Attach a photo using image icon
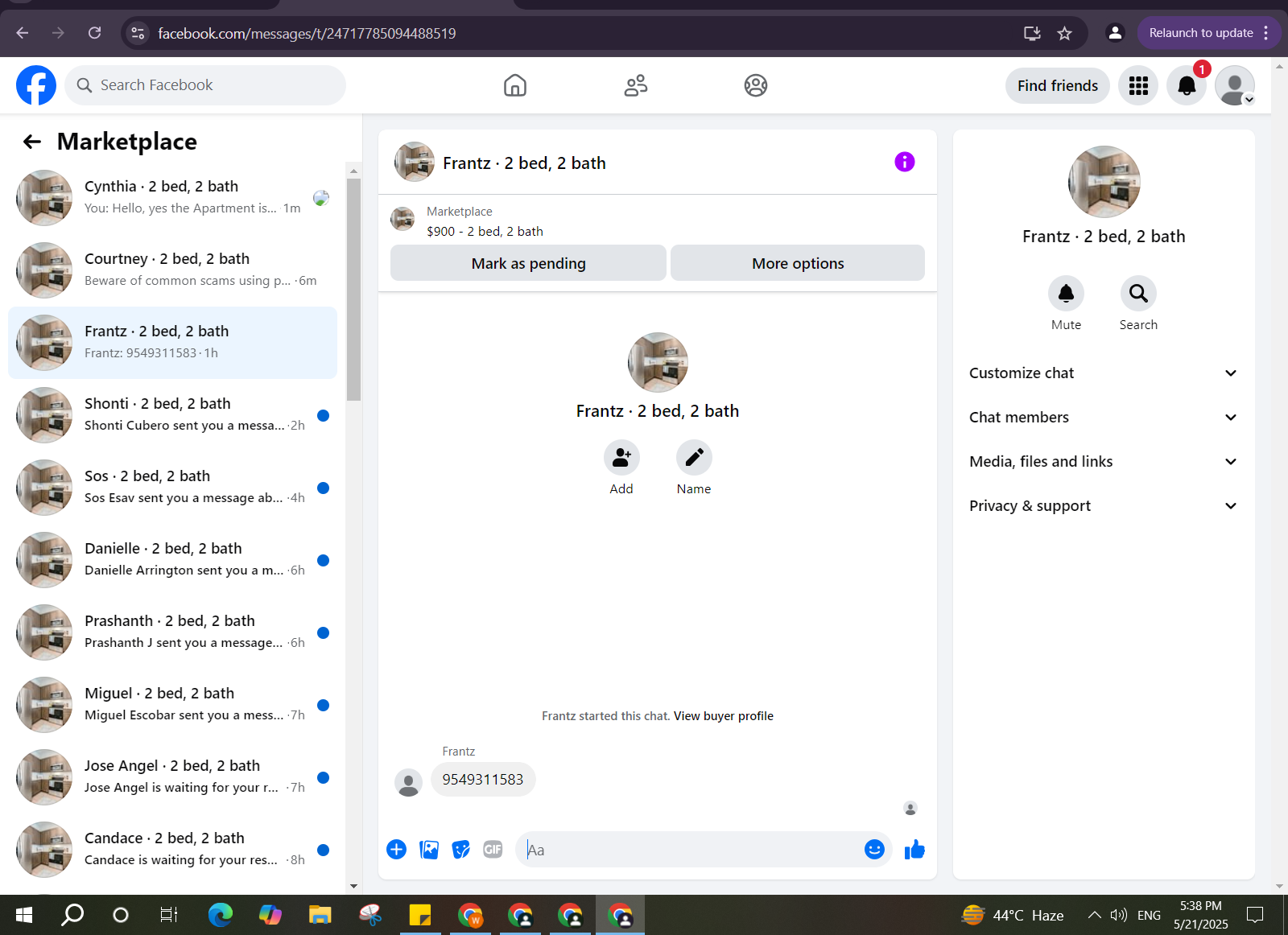 (429, 850)
